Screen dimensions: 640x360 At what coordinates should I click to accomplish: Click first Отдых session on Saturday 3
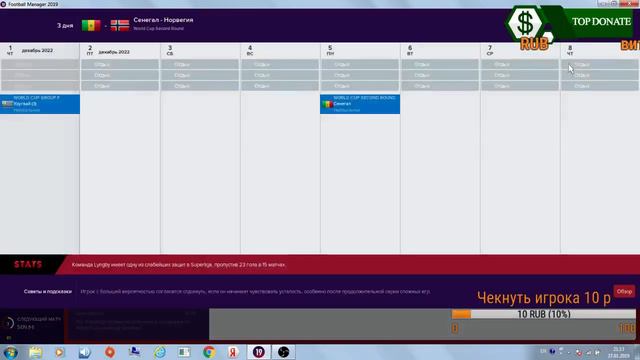(x=200, y=64)
